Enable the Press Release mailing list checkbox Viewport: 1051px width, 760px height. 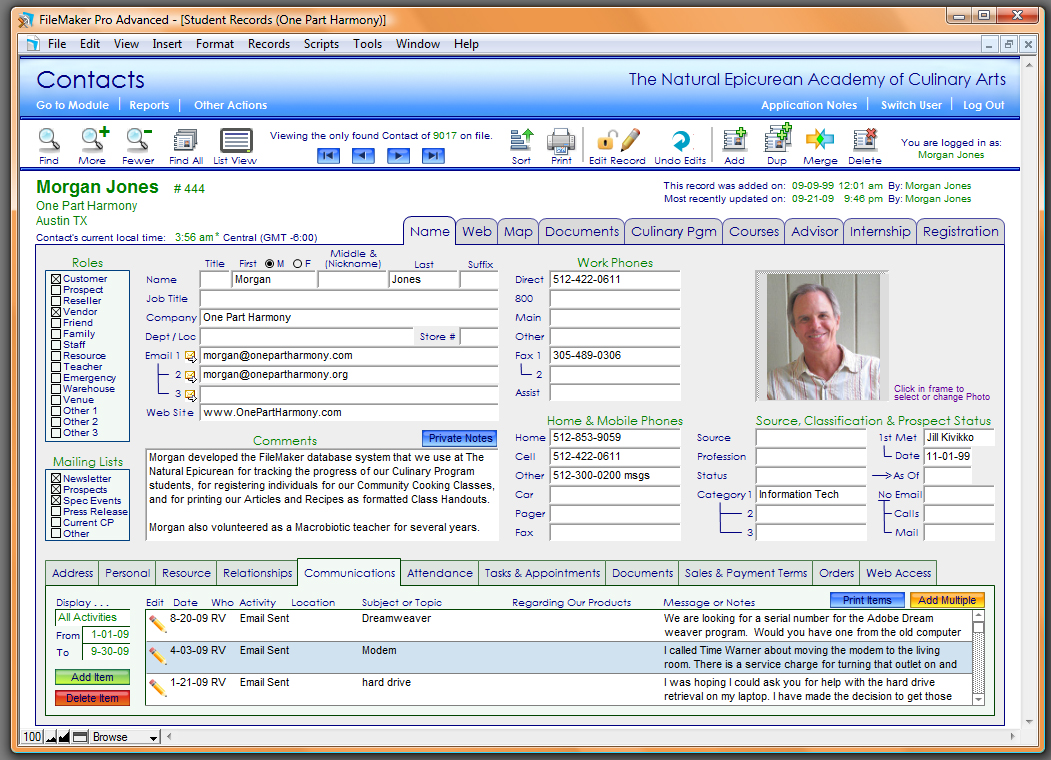[x=56, y=511]
